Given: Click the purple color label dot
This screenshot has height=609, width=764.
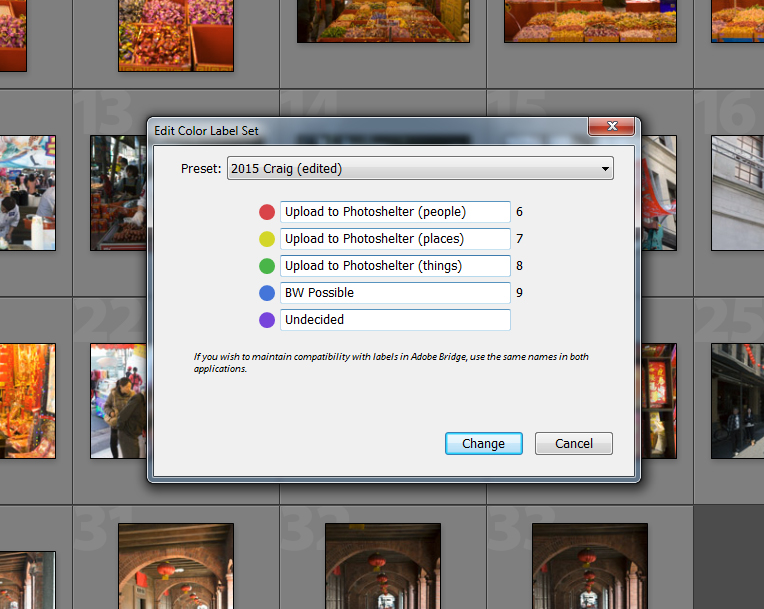Looking at the screenshot, I should click(267, 320).
